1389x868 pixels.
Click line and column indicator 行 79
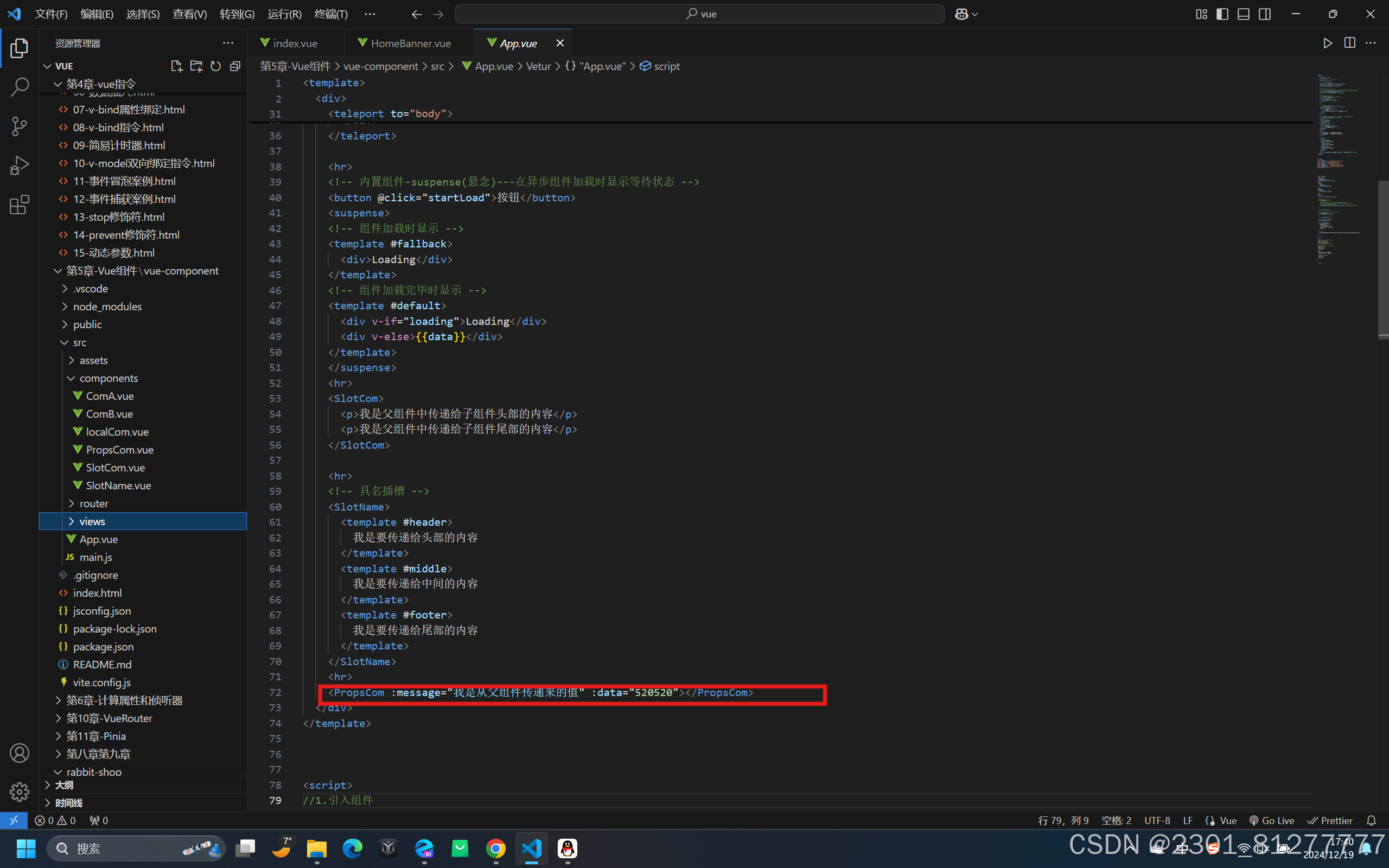pyautogui.click(x=1063, y=820)
